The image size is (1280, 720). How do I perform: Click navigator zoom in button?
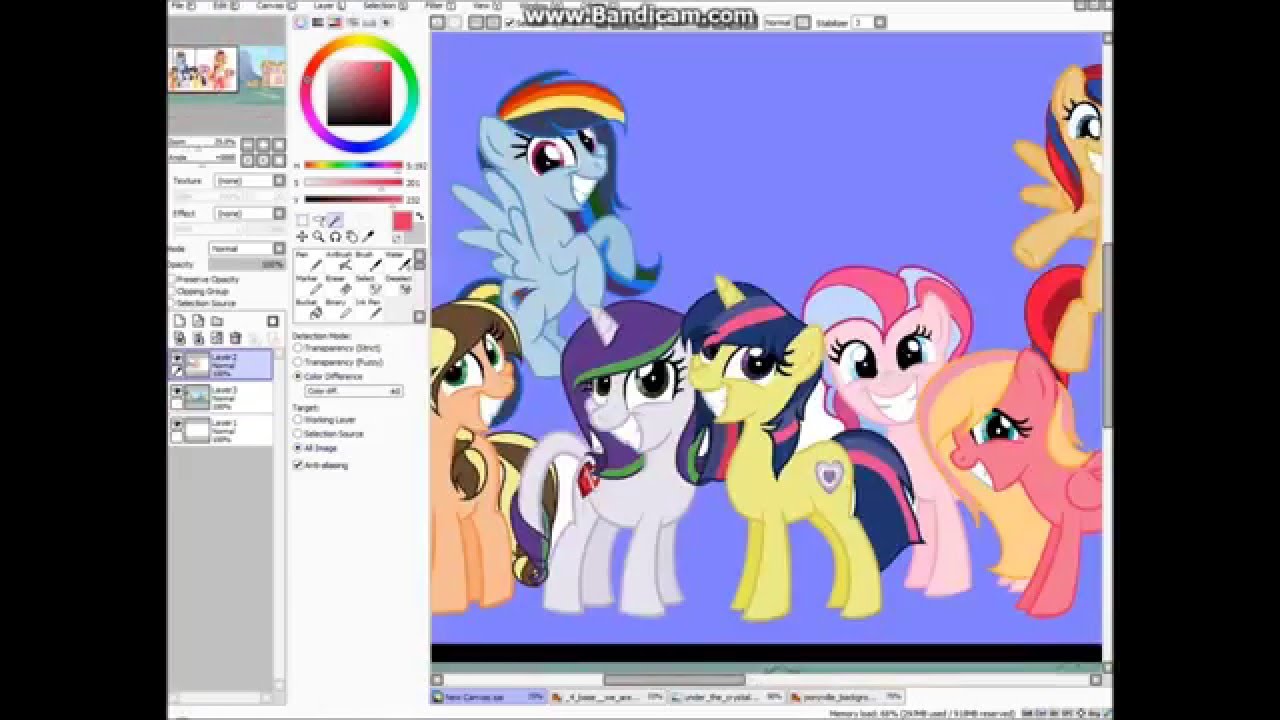point(263,144)
